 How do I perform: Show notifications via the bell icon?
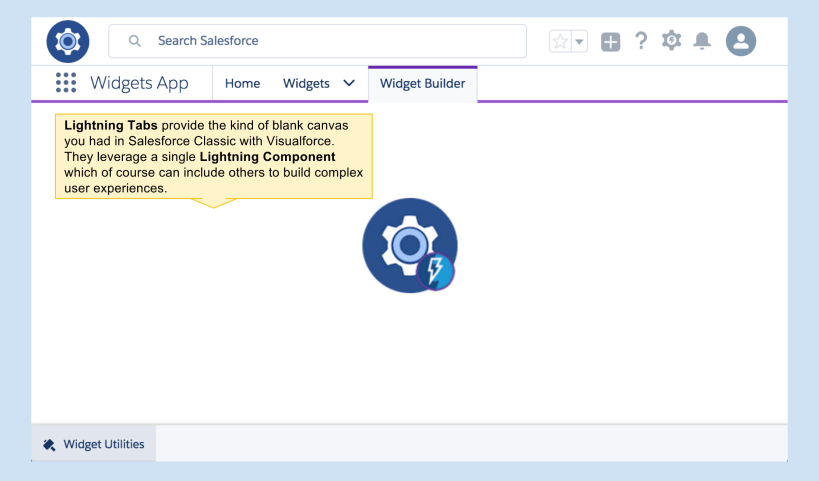(702, 41)
